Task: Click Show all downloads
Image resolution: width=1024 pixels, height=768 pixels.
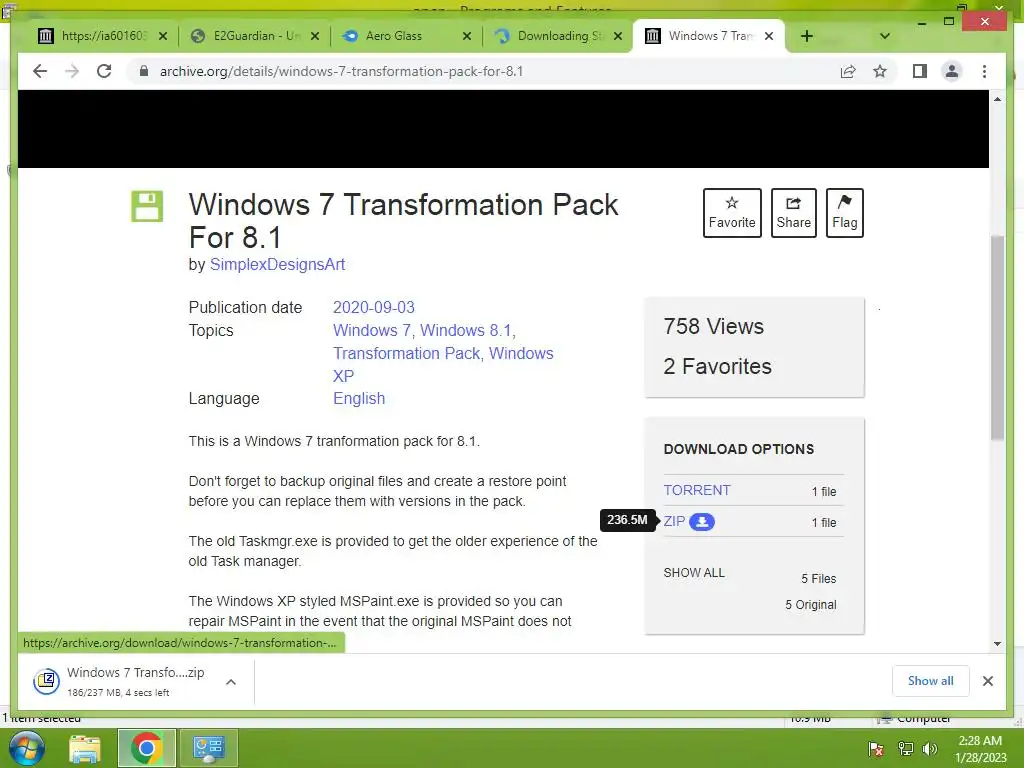Action: tap(931, 681)
